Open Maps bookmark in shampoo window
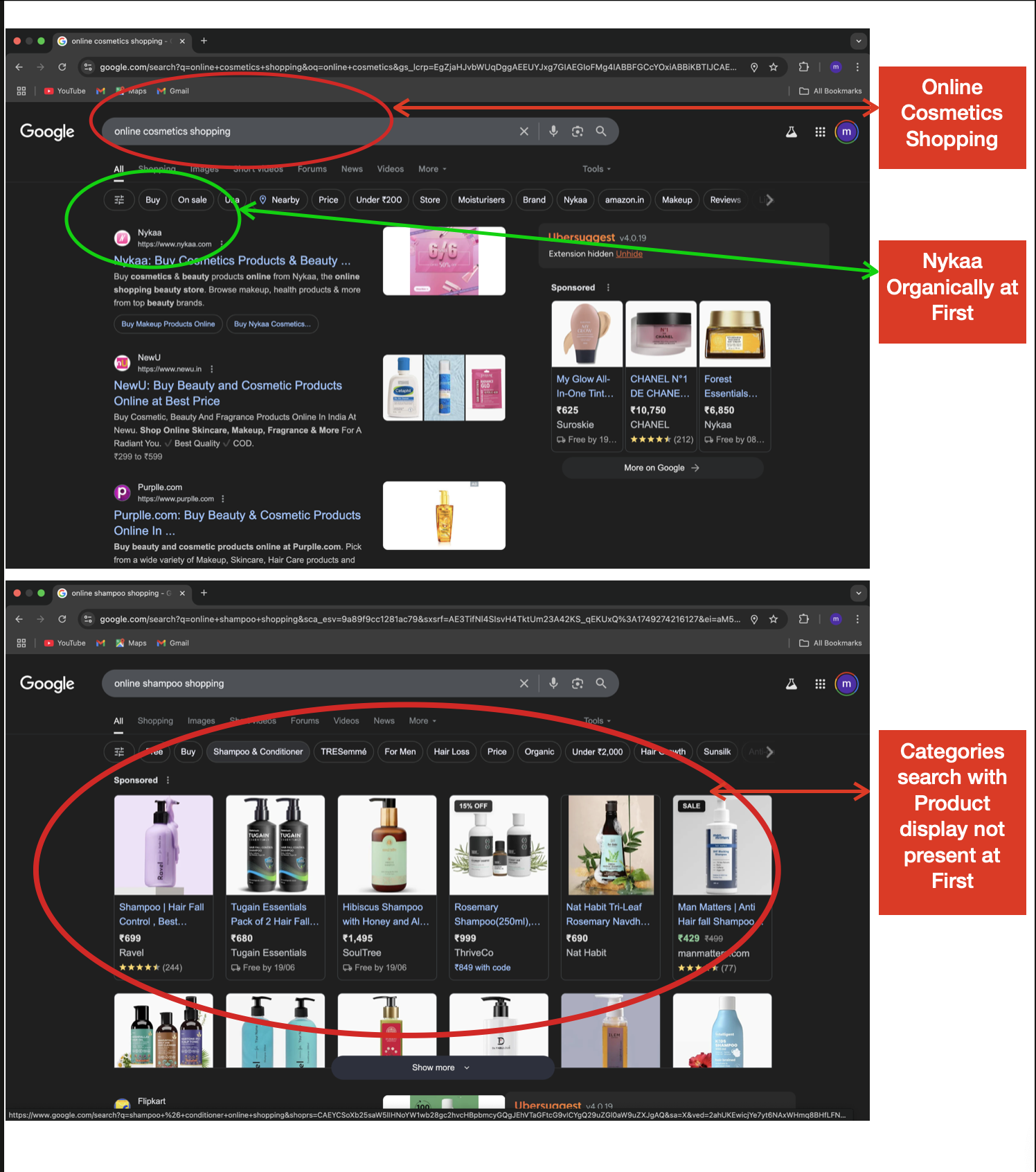The image size is (1036, 1172). (x=131, y=643)
